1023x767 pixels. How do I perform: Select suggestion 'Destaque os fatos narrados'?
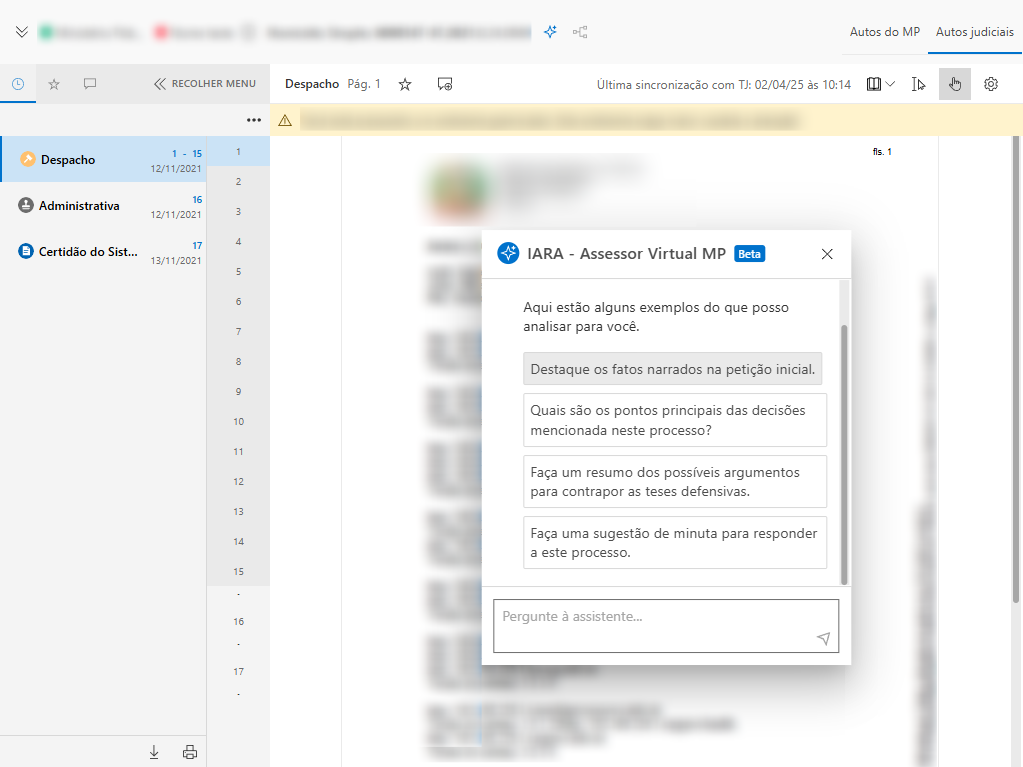pos(673,369)
